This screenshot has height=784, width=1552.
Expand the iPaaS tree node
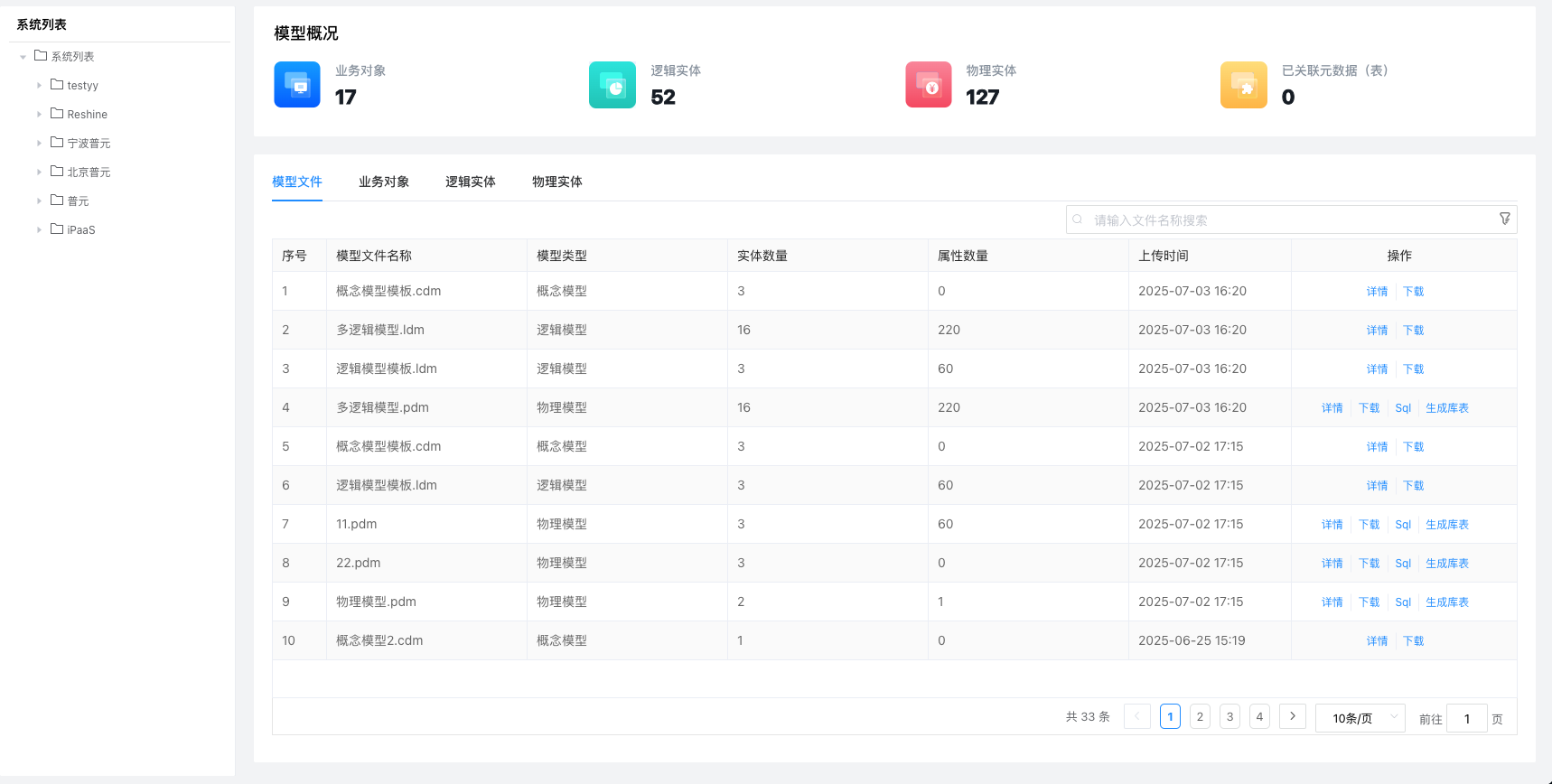[39, 230]
